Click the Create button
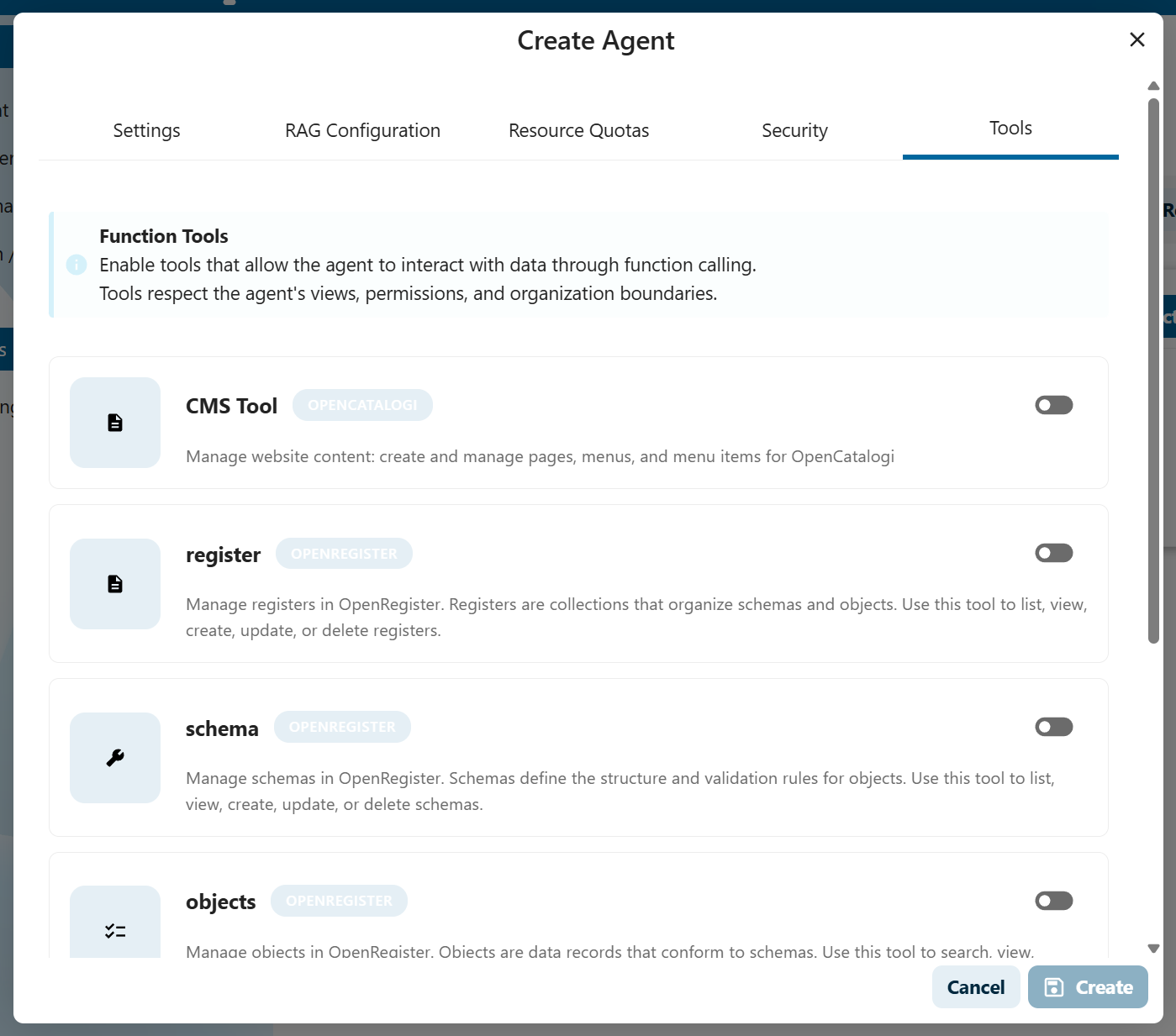The height and width of the screenshot is (1036, 1176). pyautogui.click(x=1087, y=987)
